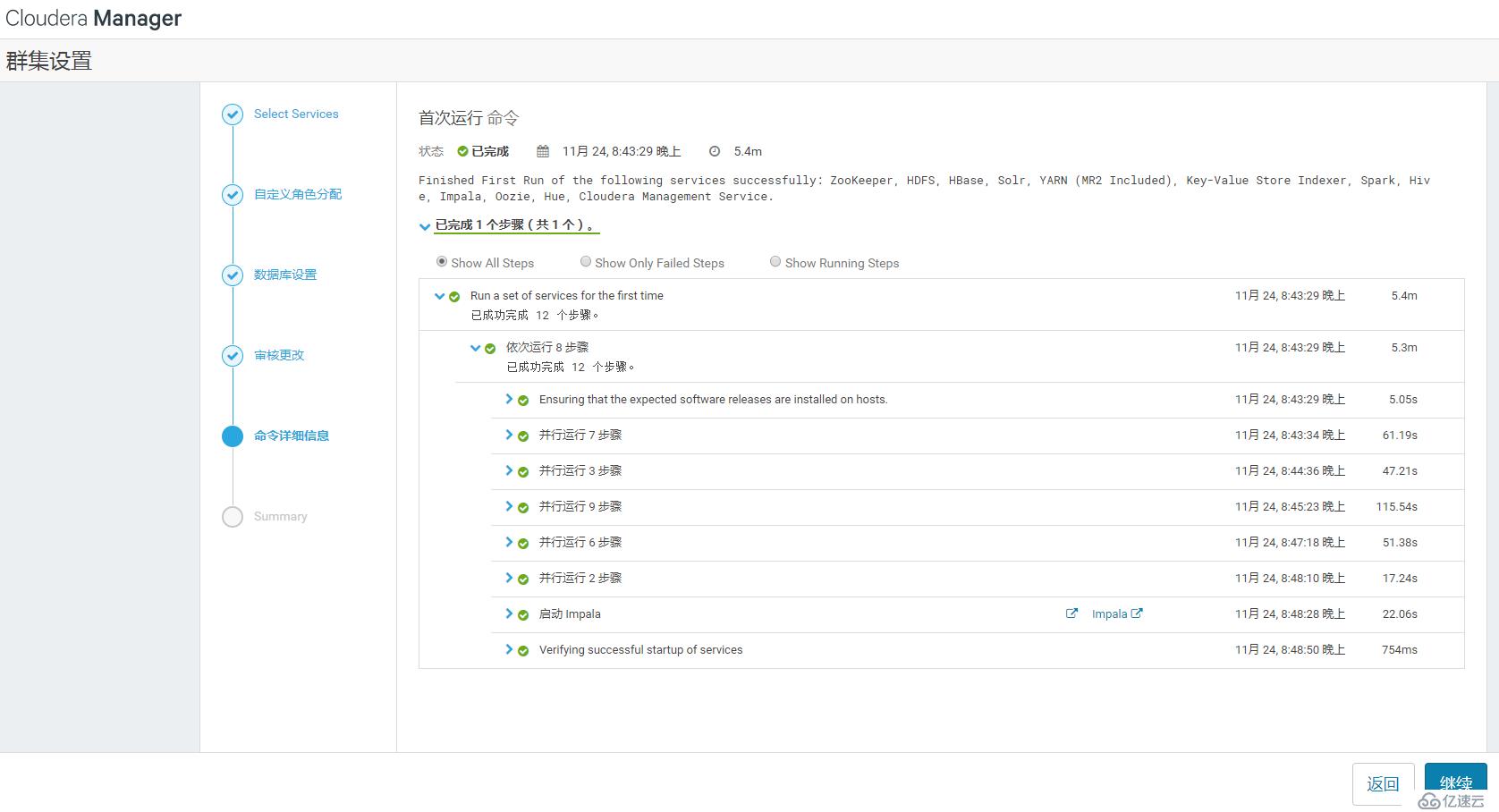1499x812 pixels.
Task: Click the Select Services step checkmark icon
Action: click(x=233, y=114)
